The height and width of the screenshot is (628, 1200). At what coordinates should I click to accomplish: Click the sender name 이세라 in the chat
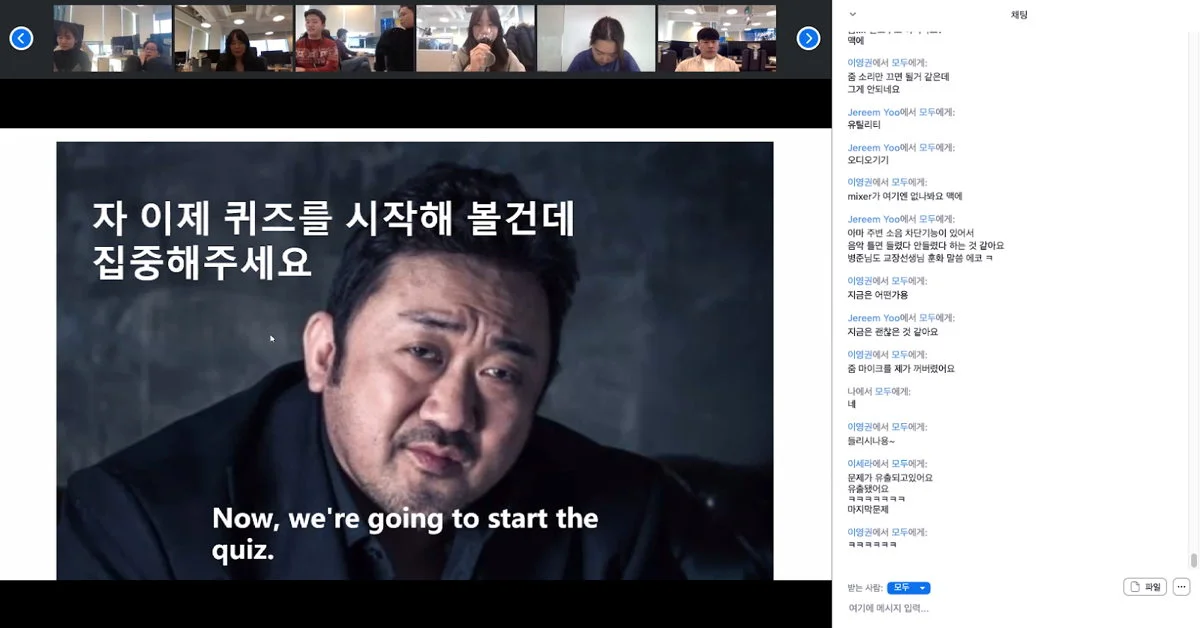860,464
